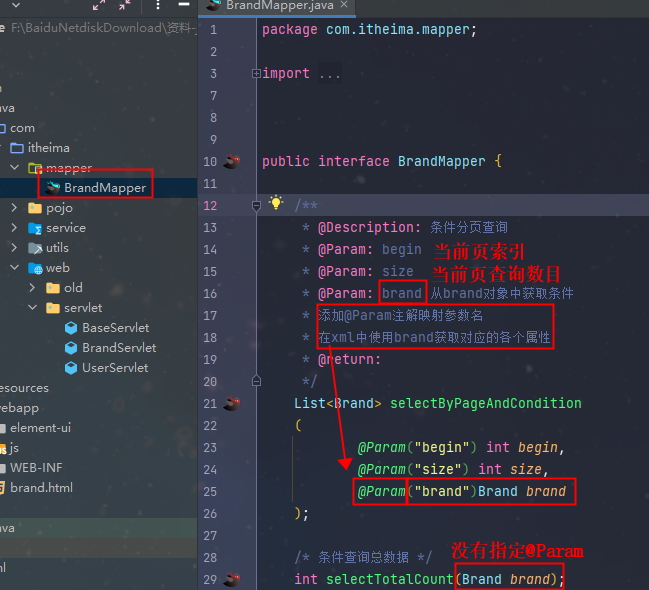
Task: Close the BrandMapper.java editor tab
Action: point(344,5)
